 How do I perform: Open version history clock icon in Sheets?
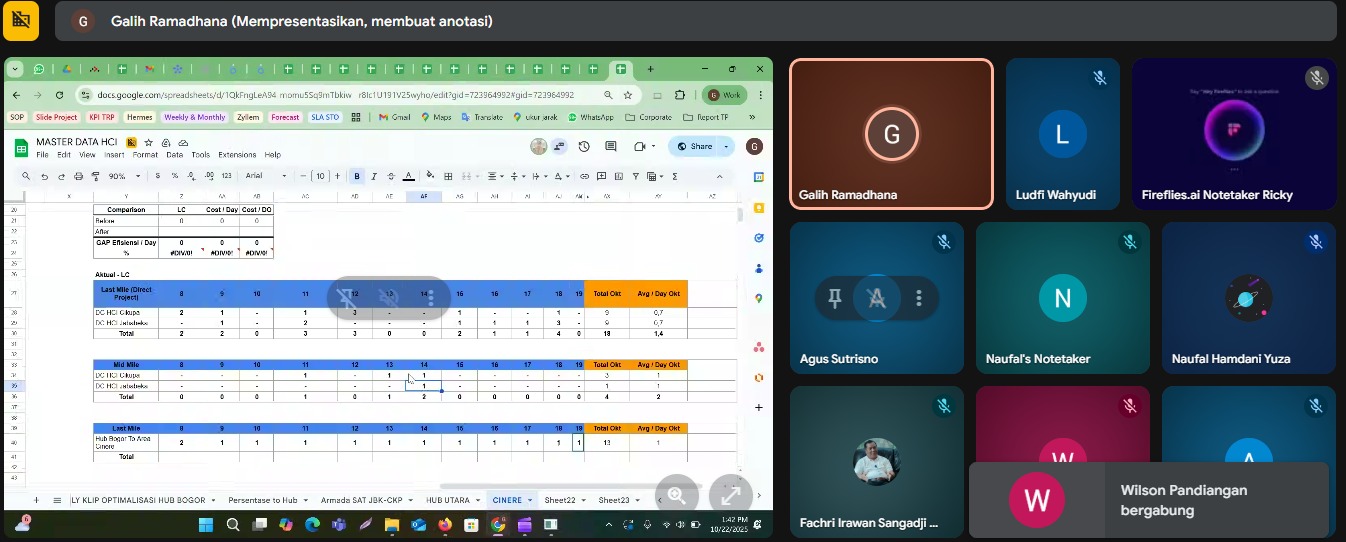point(584,147)
